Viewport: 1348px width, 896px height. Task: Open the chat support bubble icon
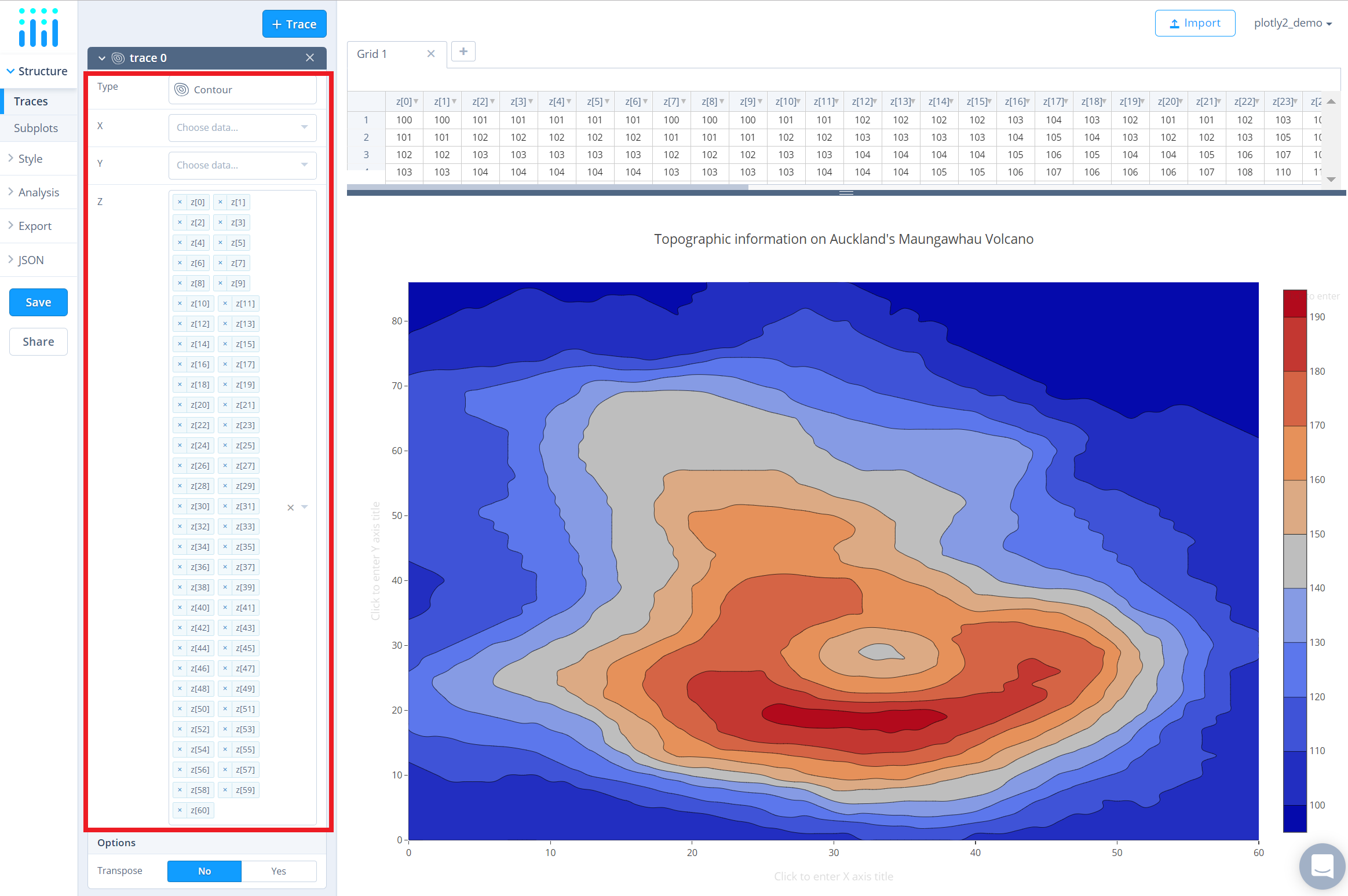[x=1323, y=866]
